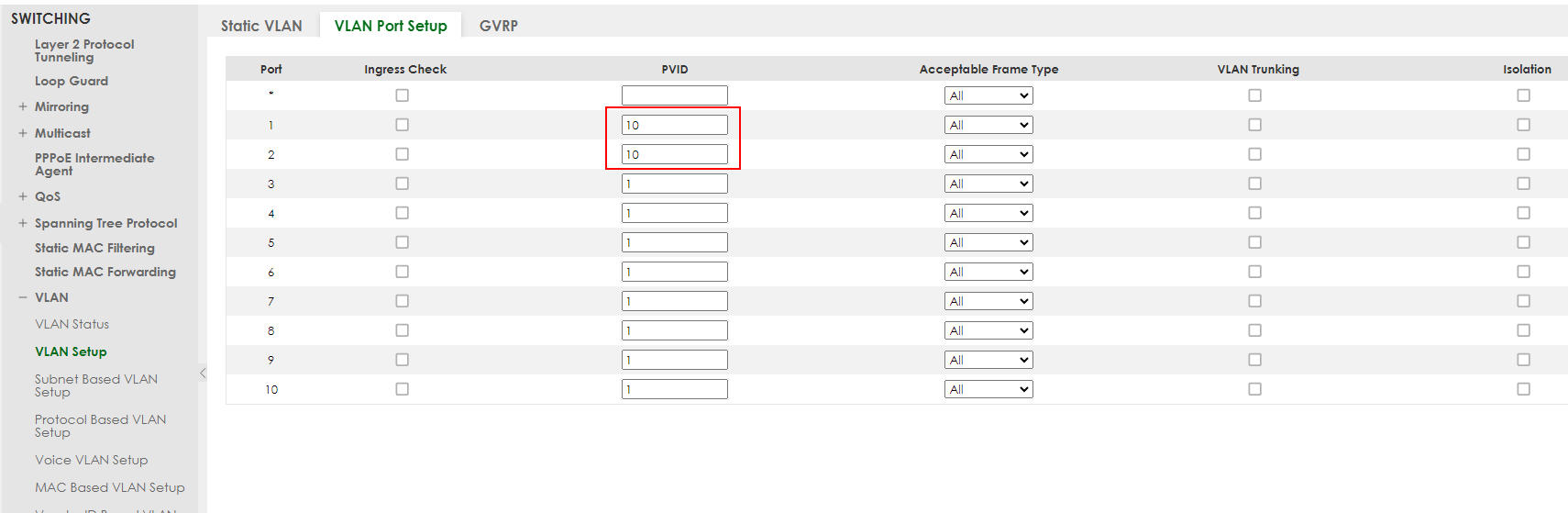Open Acceptable Frame Type dropdown for port 2
The image size is (1568, 513).
point(988,154)
